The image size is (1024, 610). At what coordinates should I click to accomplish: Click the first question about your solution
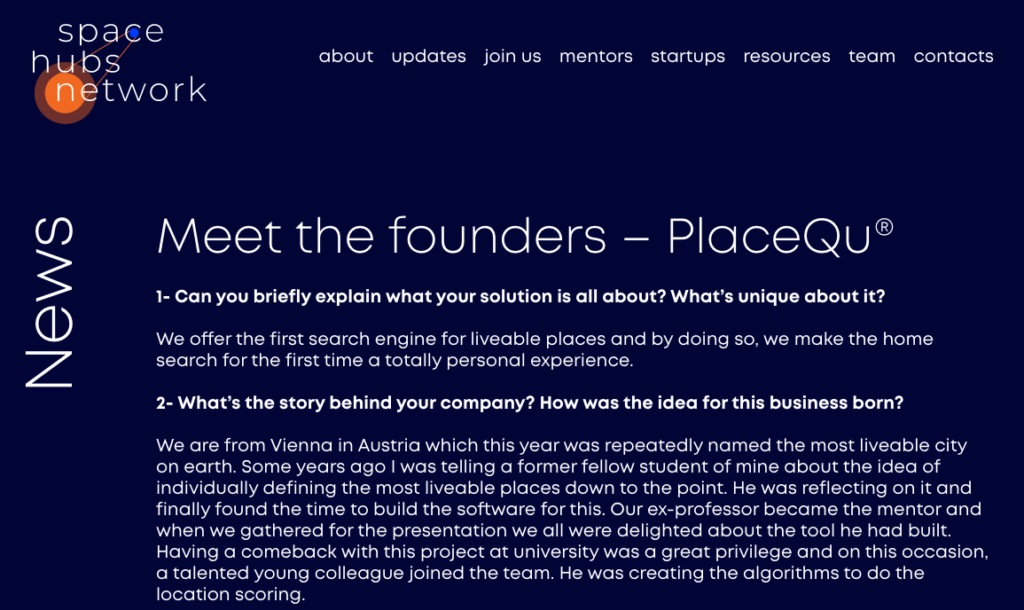(520, 297)
